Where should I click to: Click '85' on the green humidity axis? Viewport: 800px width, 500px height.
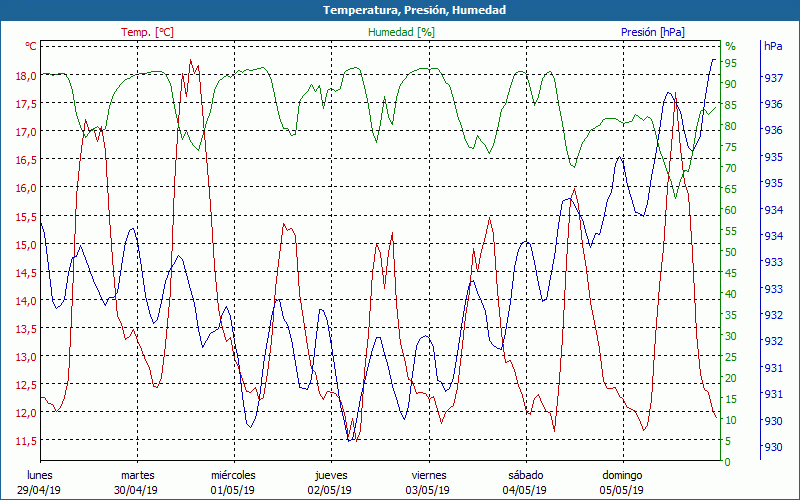731,105
